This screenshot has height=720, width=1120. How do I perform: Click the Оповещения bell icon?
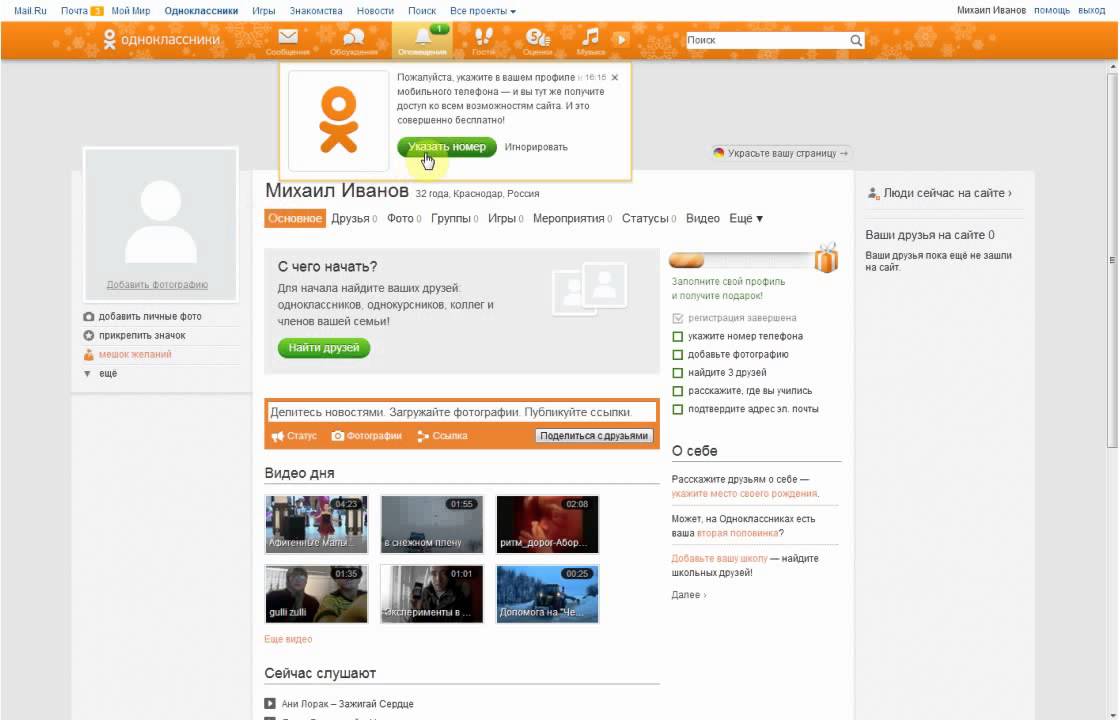[423, 37]
